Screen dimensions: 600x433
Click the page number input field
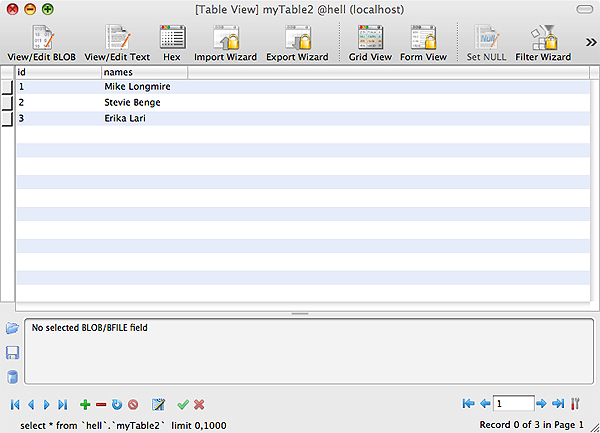[x=514, y=403]
